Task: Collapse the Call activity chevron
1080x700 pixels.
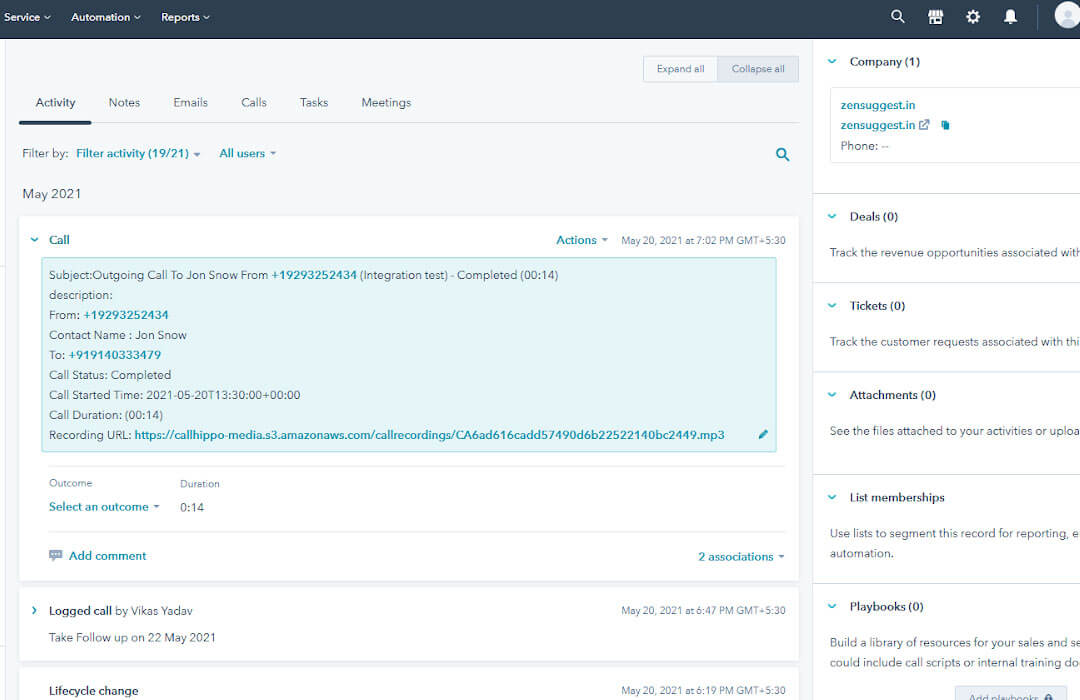Action: coord(34,240)
